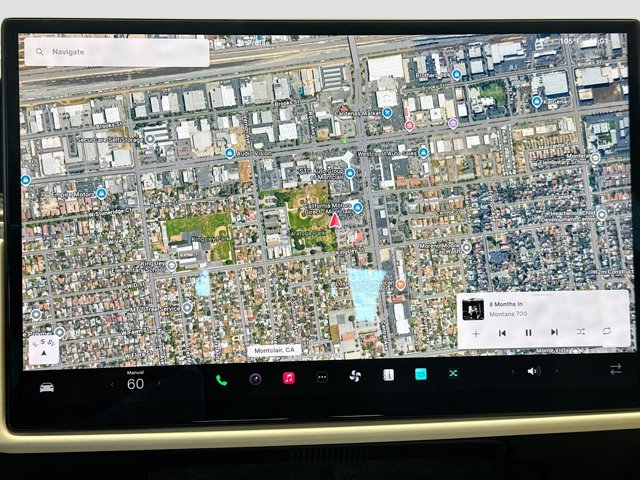
Task: Tap the speaker volume icon
Action: tap(533, 371)
